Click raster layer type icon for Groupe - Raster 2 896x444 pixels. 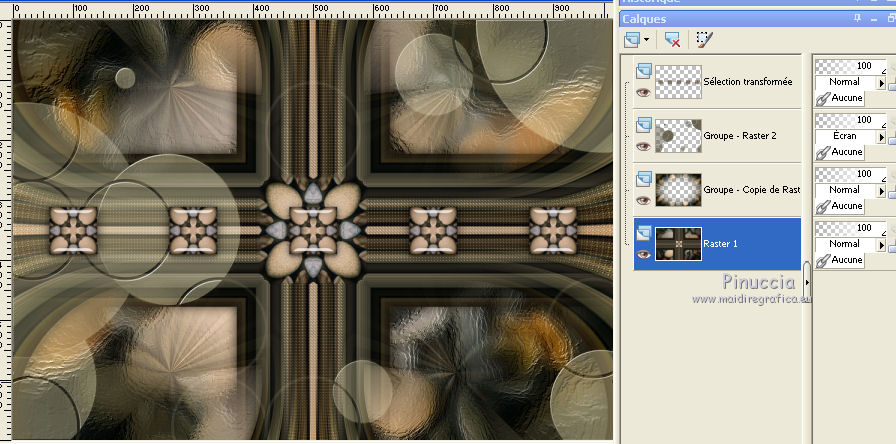[x=643, y=125]
